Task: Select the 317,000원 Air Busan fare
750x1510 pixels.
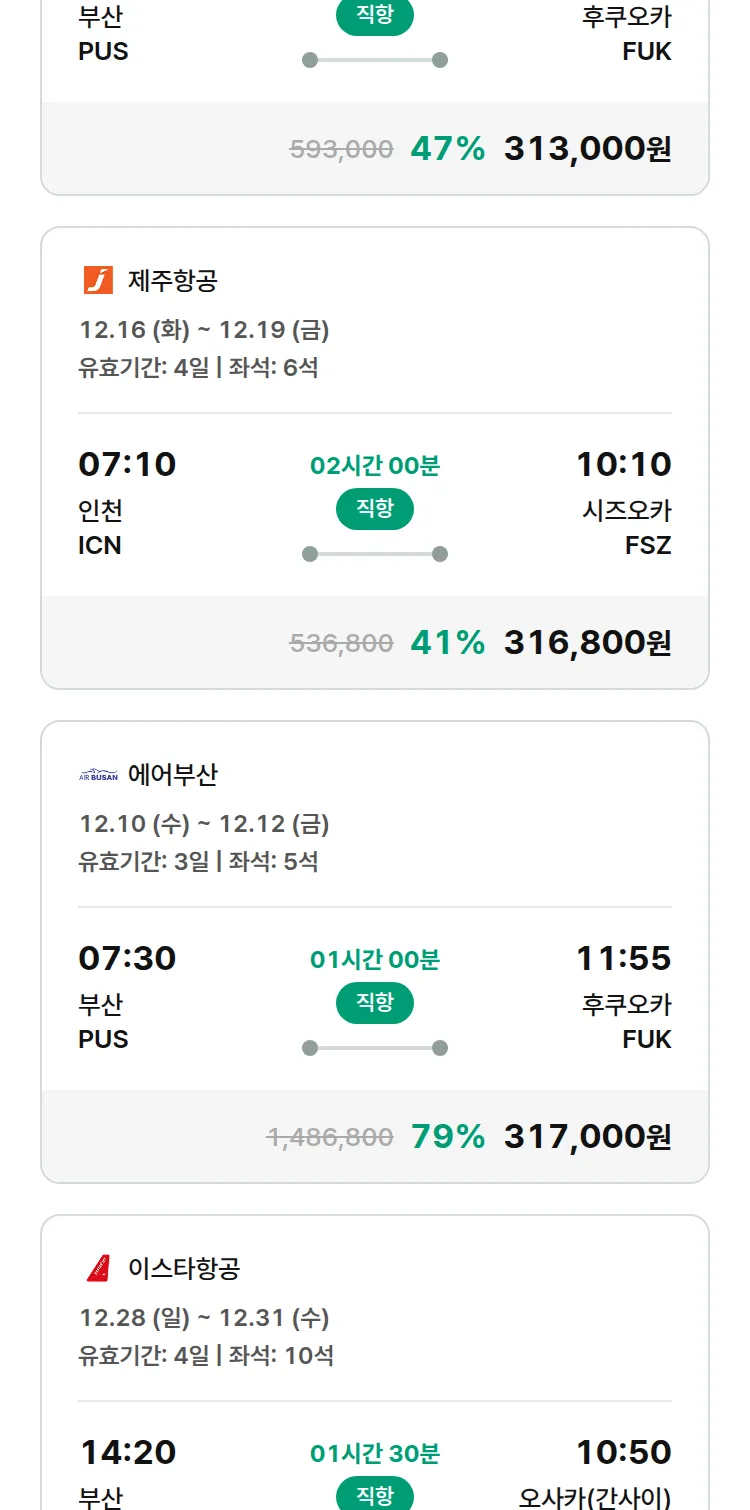Action: tap(587, 1136)
